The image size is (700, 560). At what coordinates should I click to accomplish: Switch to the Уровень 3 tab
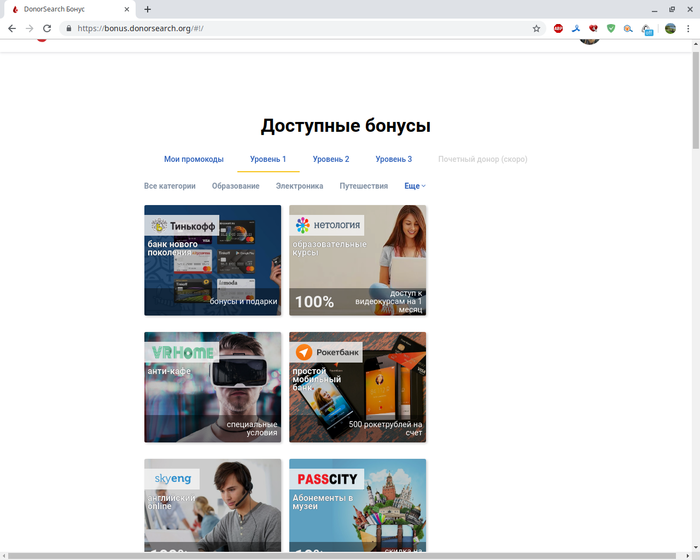coord(394,159)
